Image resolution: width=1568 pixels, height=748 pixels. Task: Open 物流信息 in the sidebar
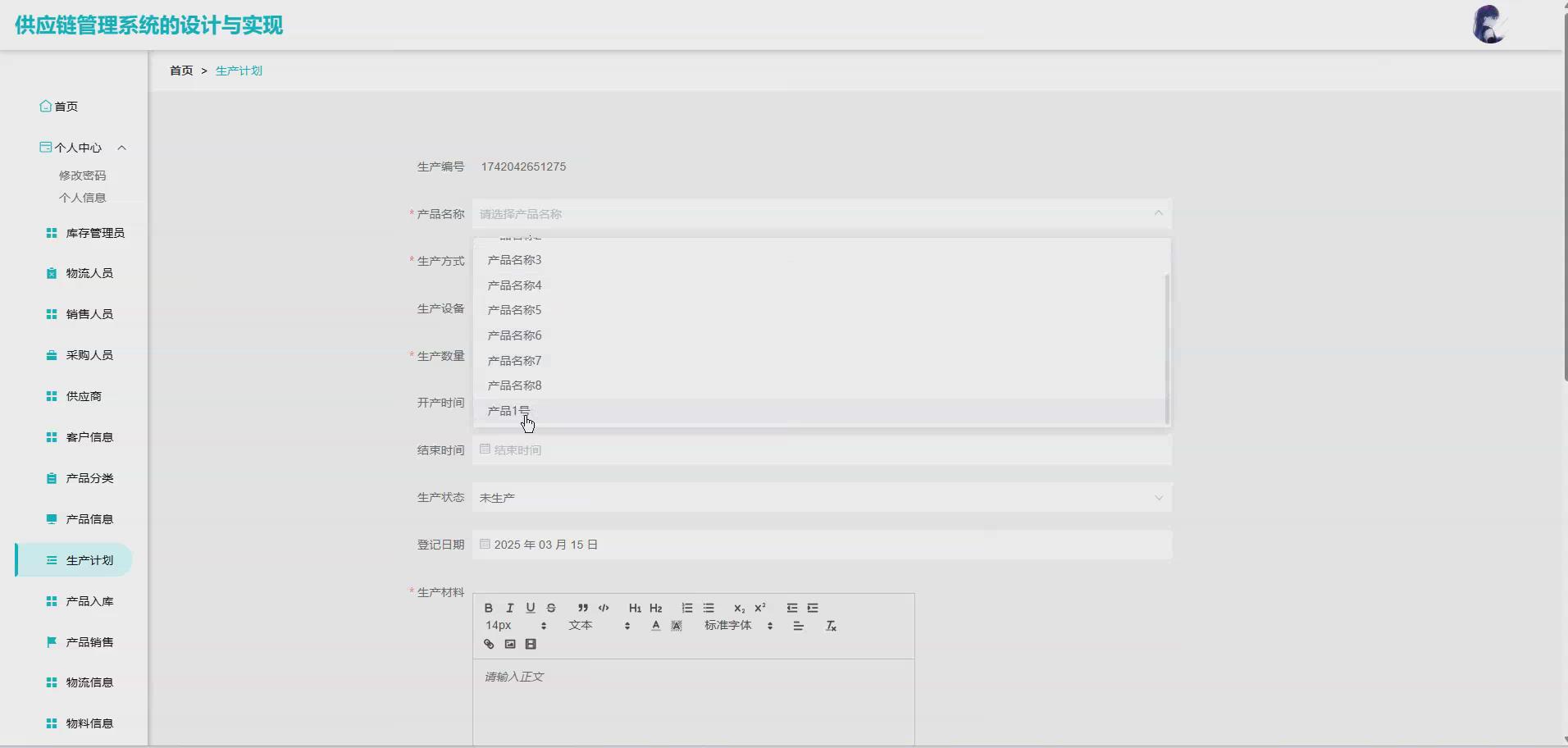(80, 682)
